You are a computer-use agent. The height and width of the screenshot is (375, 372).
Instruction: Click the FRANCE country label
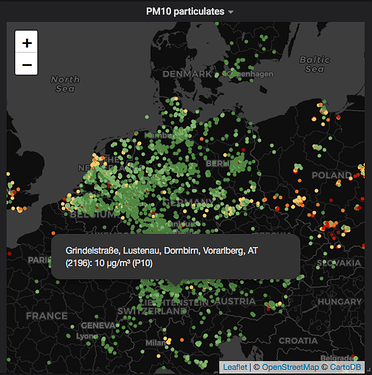click(x=47, y=316)
